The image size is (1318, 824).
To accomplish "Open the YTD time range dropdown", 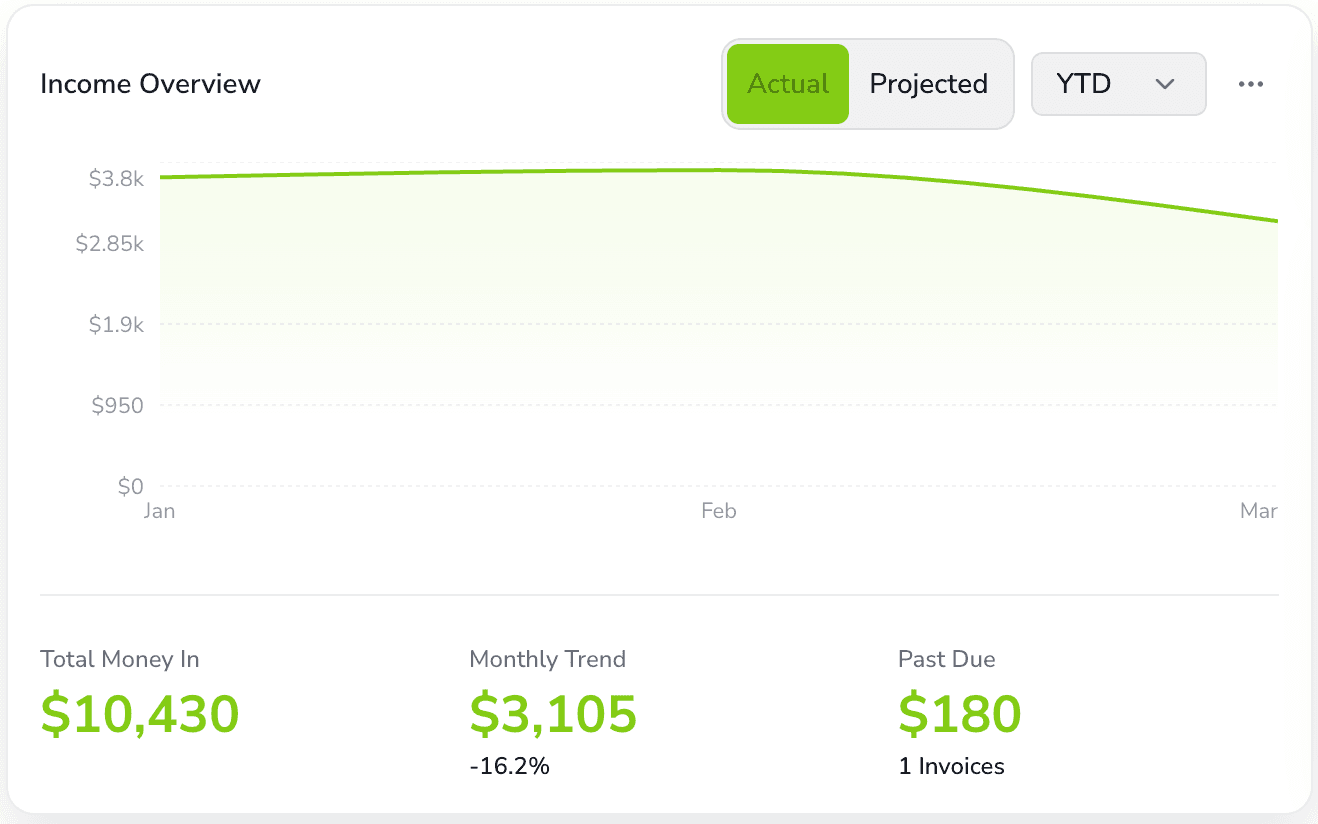I will coord(1118,84).
